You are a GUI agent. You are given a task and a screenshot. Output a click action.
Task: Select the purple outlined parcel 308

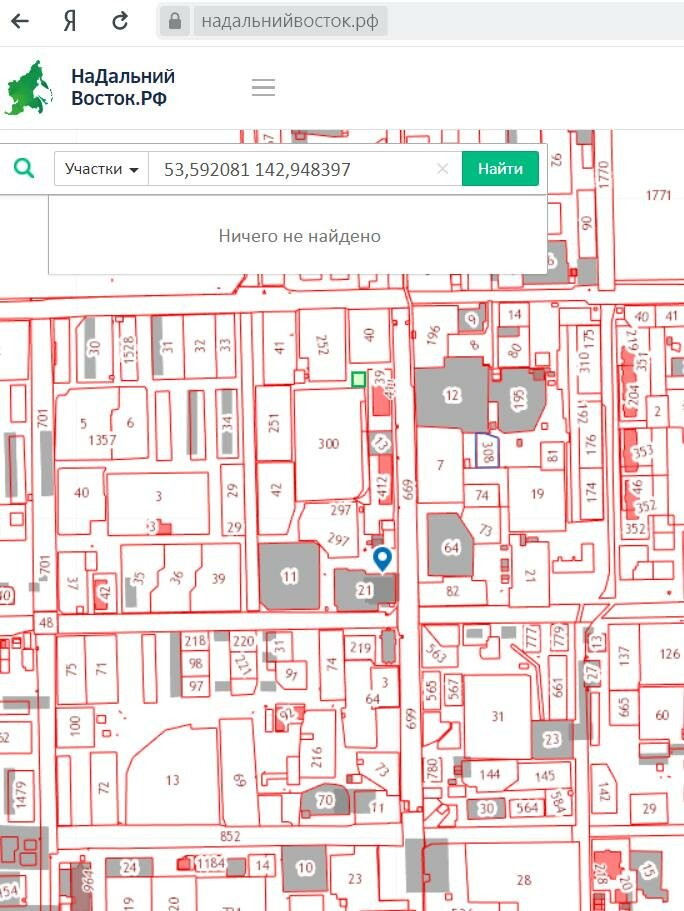tap(487, 450)
